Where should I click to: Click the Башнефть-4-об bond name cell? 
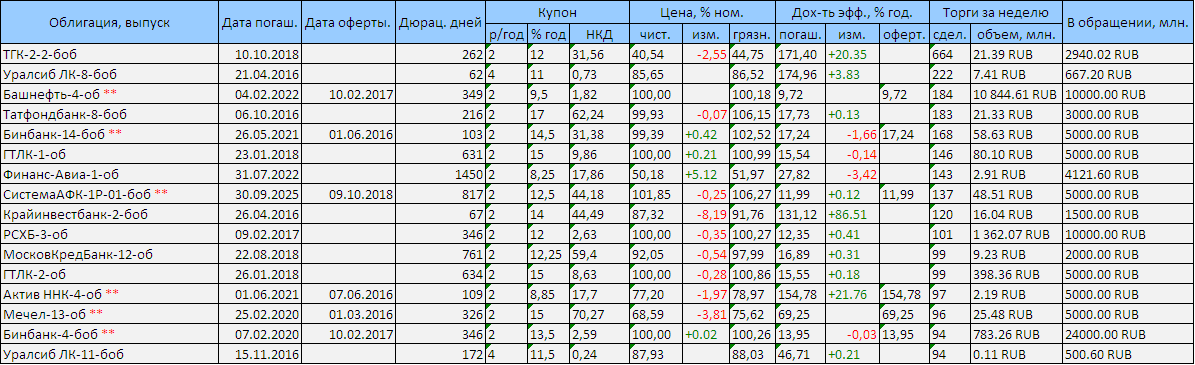(x=47, y=94)
